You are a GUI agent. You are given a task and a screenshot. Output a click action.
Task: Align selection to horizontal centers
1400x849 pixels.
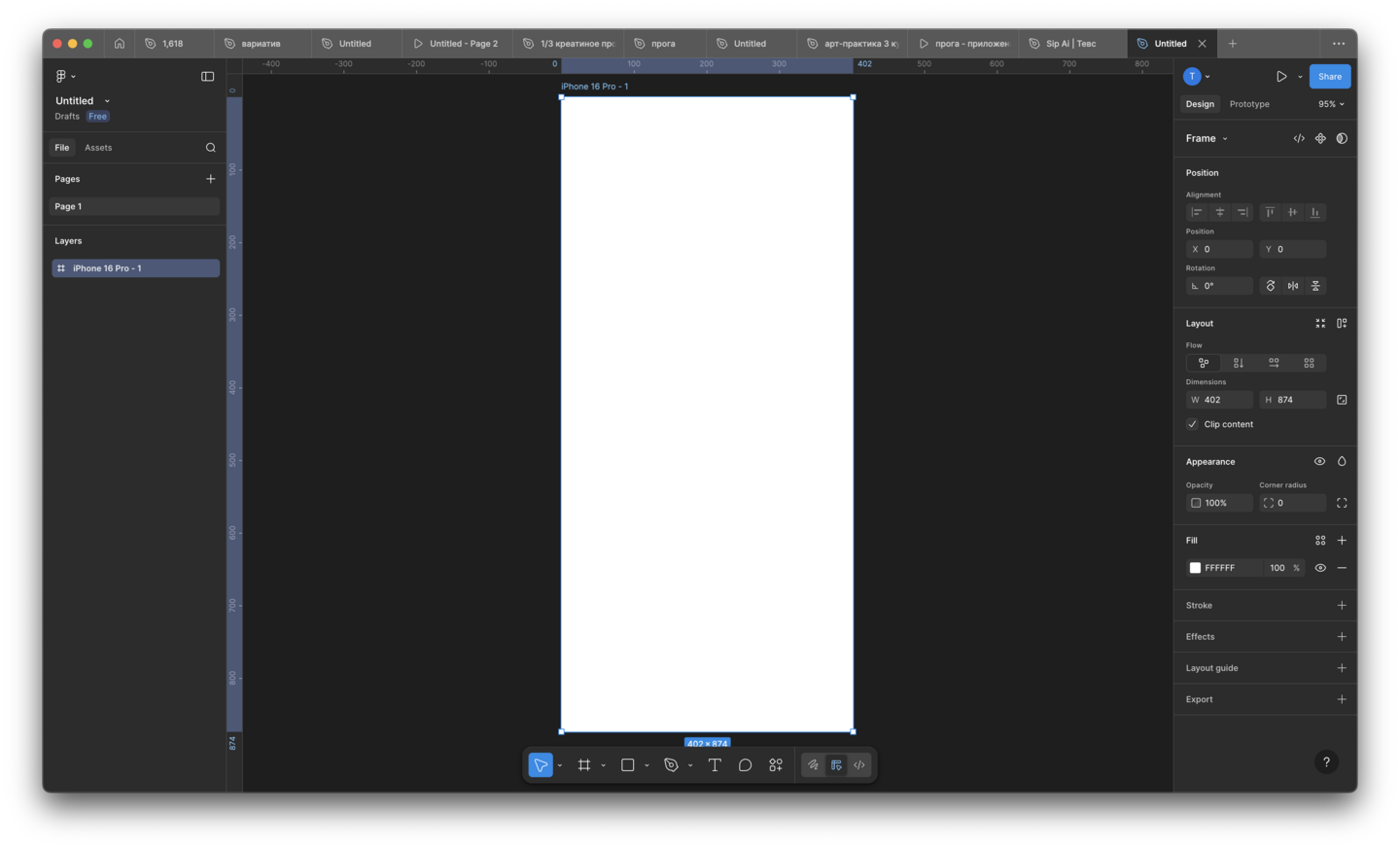tap(1220, 212)
